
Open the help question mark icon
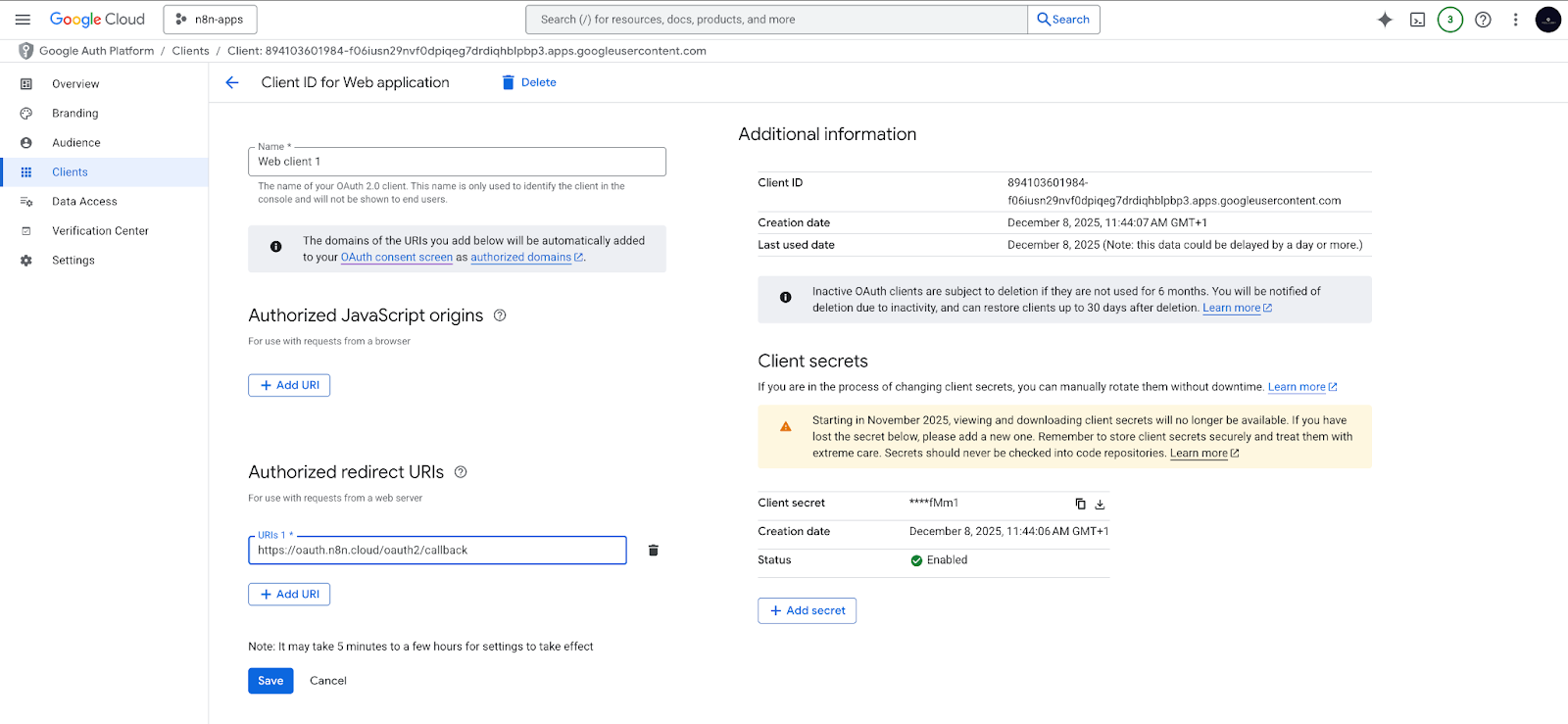(x=1483, y=20)
